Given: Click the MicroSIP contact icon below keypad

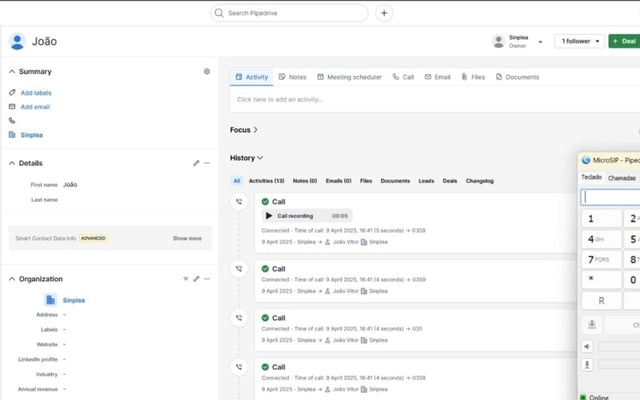Looking at the screenshot, I should (592, 325).
